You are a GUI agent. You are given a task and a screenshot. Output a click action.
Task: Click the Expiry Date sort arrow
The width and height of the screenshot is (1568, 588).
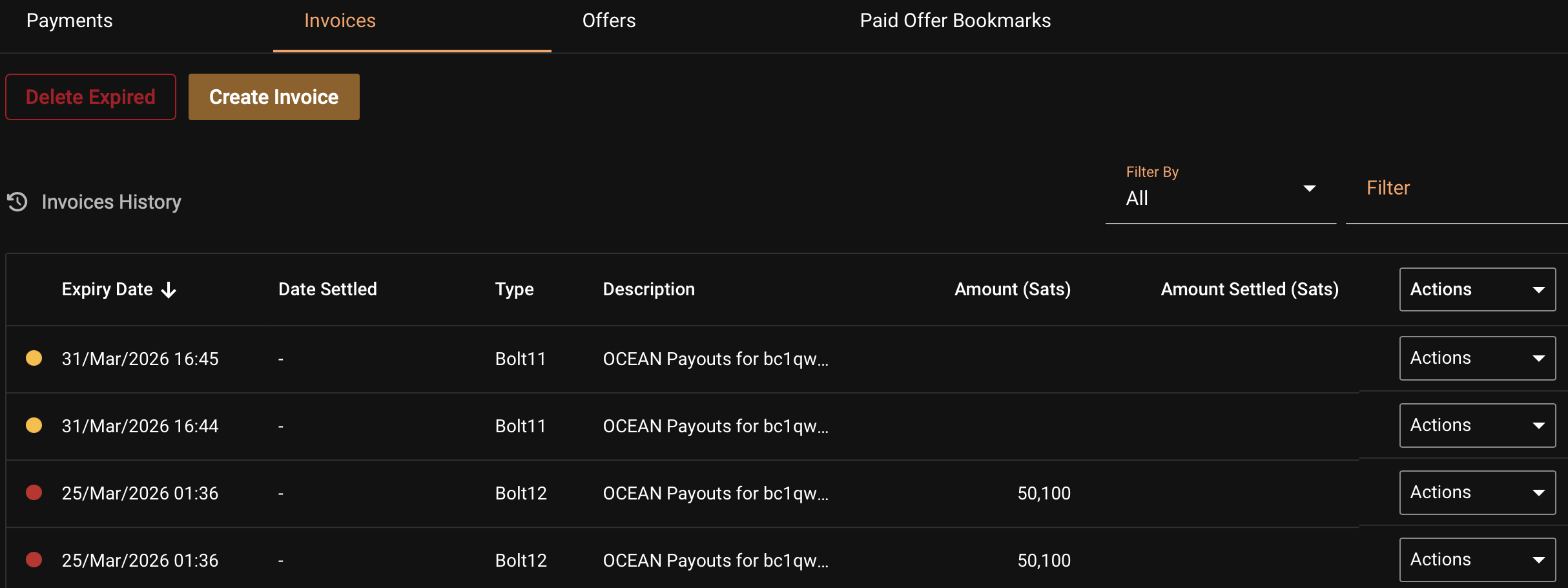(x=169, y=289)
